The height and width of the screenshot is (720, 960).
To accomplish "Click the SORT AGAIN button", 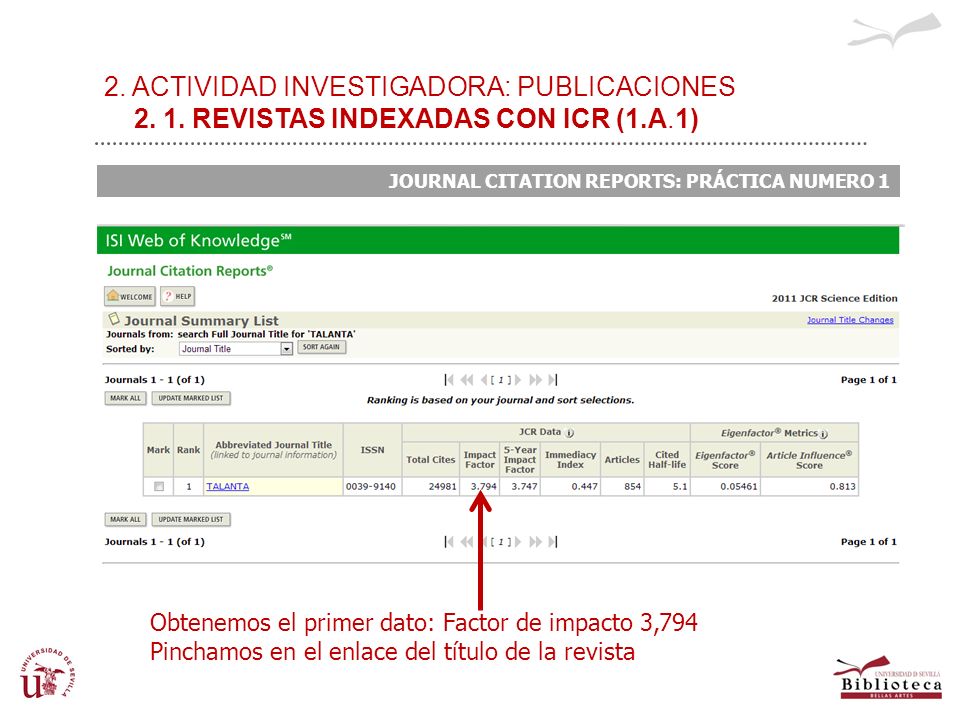I will point(321,347).
